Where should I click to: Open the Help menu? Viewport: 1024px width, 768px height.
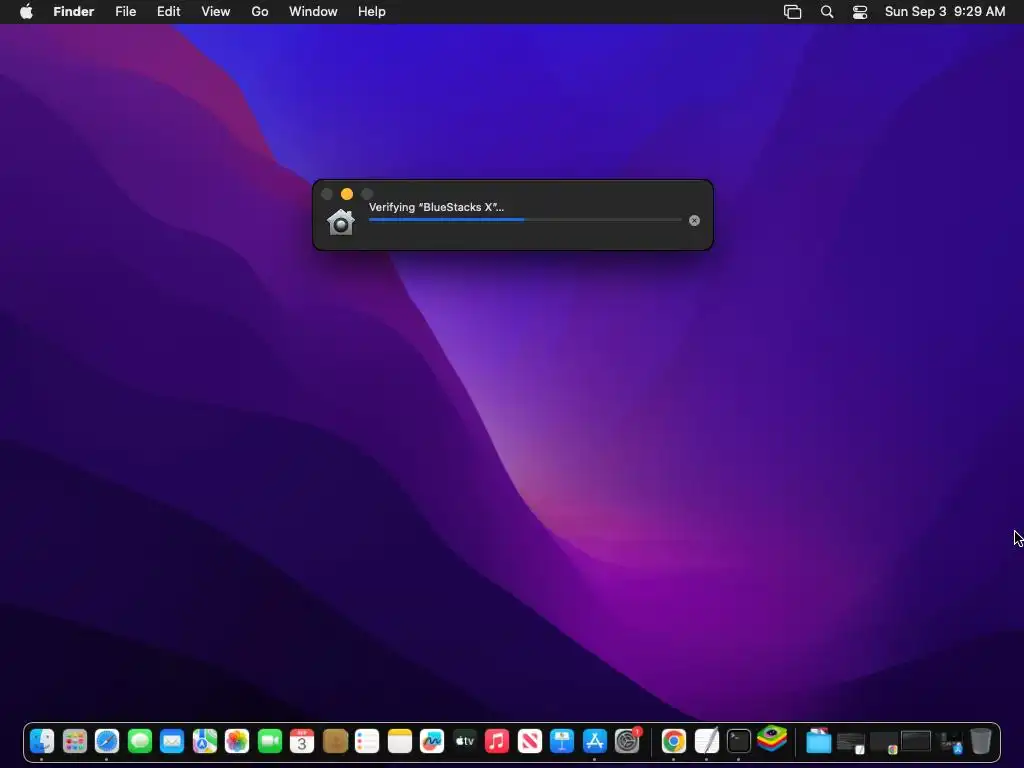click(x=372, y=12)
